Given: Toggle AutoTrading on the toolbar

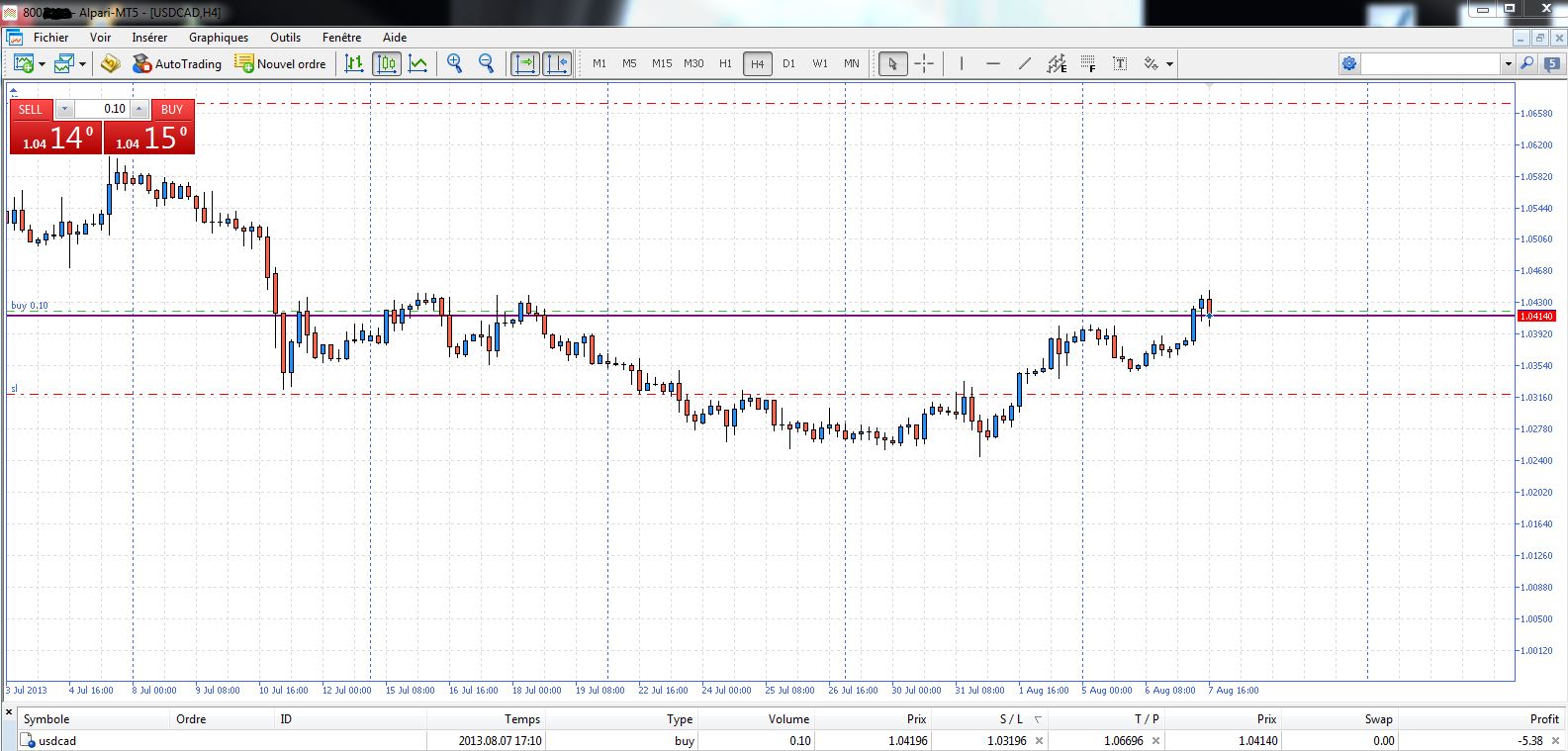Looking at the screenshot, I should tap(177, 63).
